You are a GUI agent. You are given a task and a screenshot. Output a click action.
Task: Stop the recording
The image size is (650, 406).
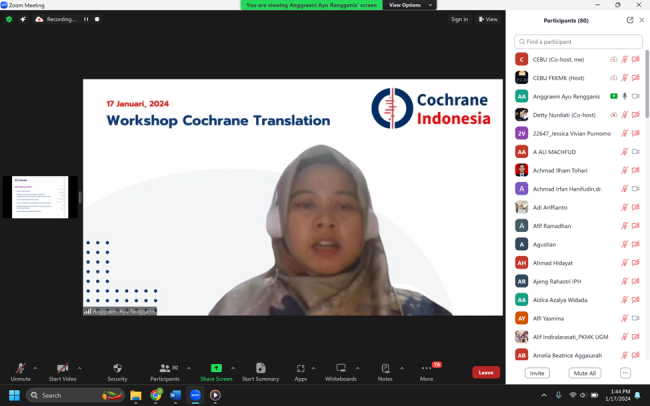97,19
